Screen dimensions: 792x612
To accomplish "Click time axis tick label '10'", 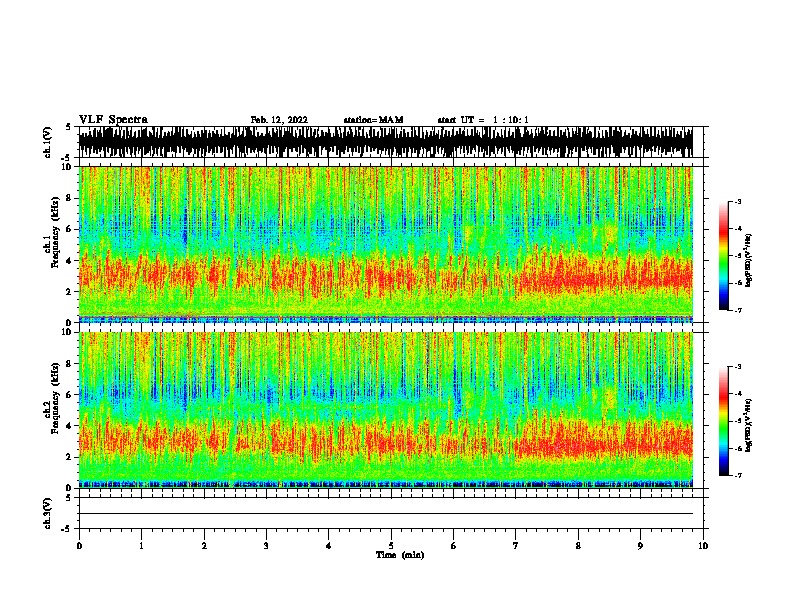I will pos(703,546).
